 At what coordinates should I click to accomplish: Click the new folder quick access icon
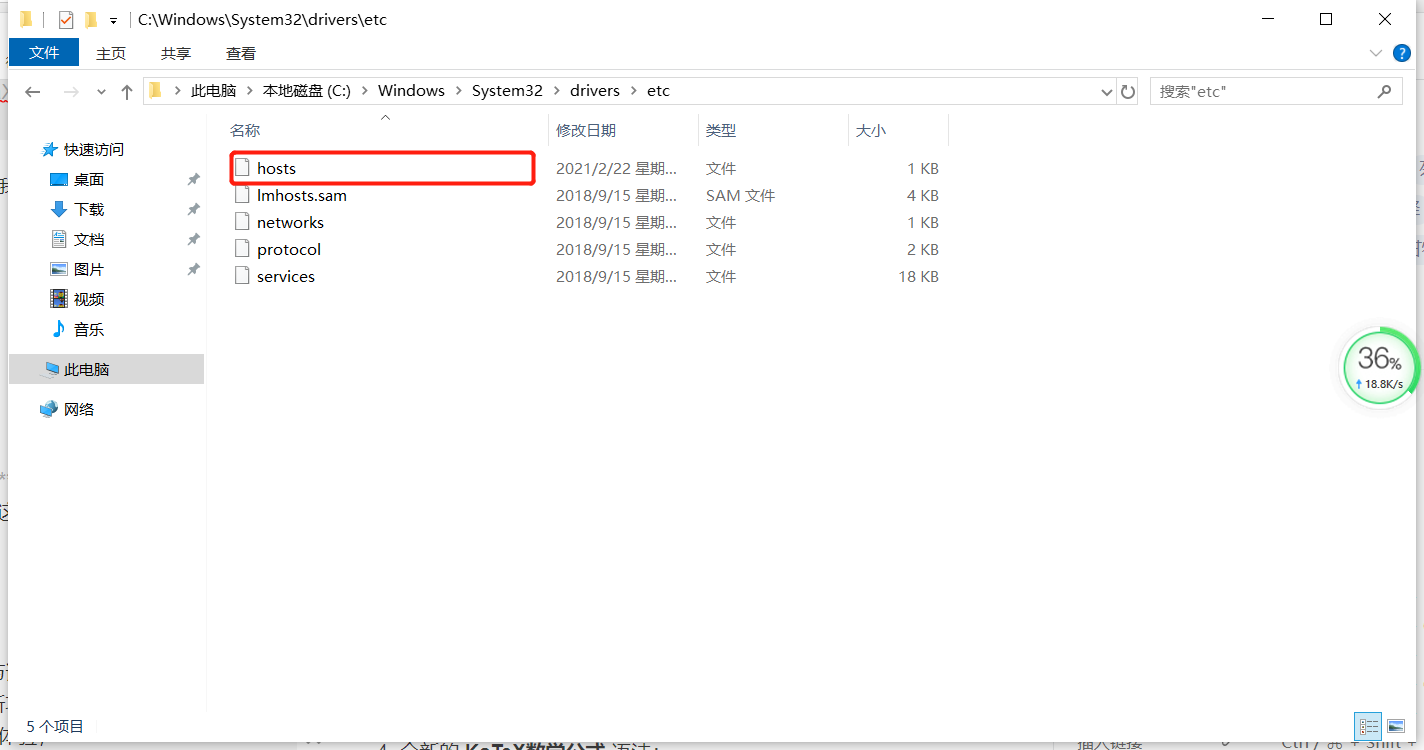91,20
